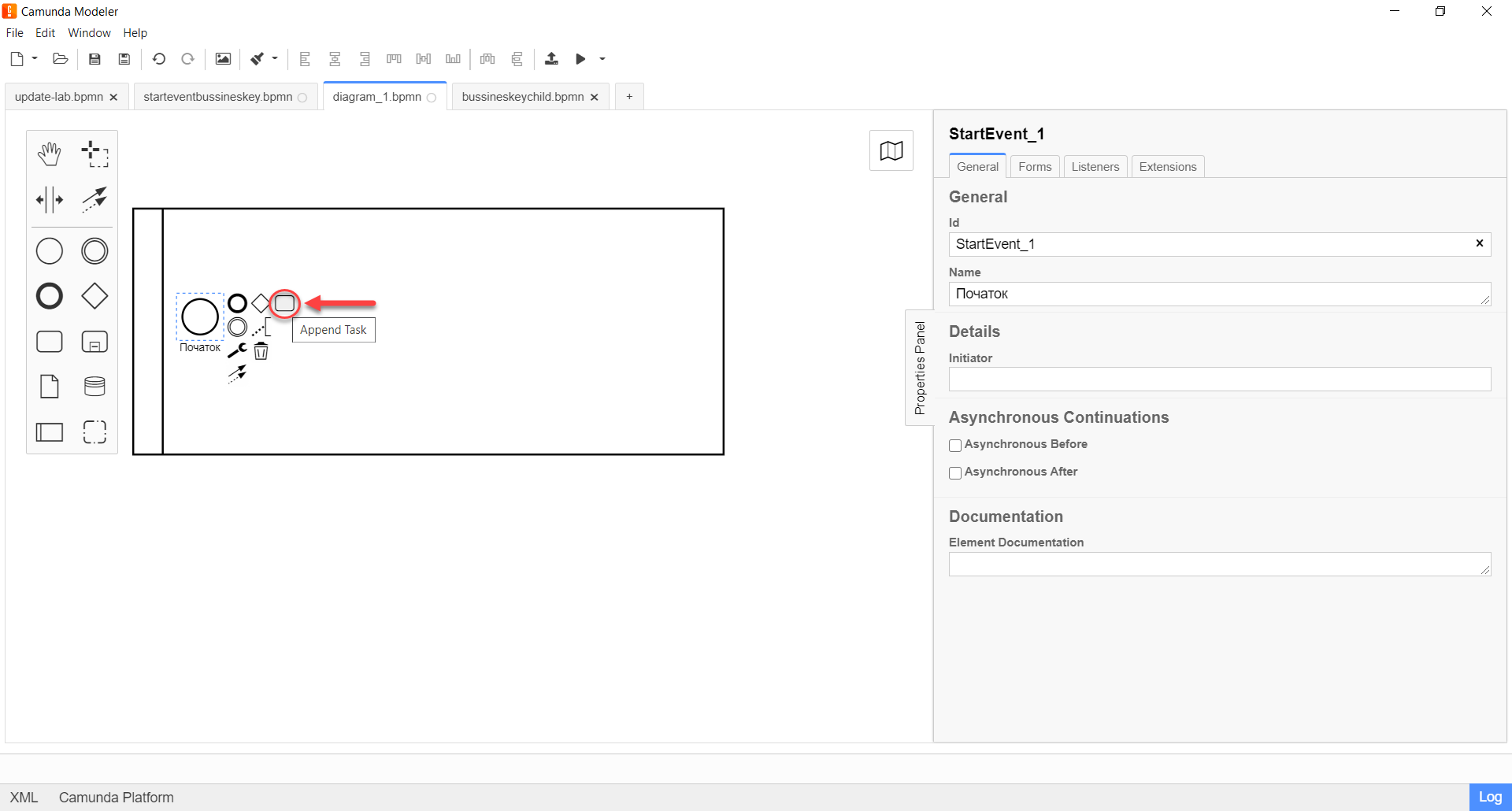Create DataObjectReference from palette
This screenshot has width=1512, height=811.
tap(50, 387)
